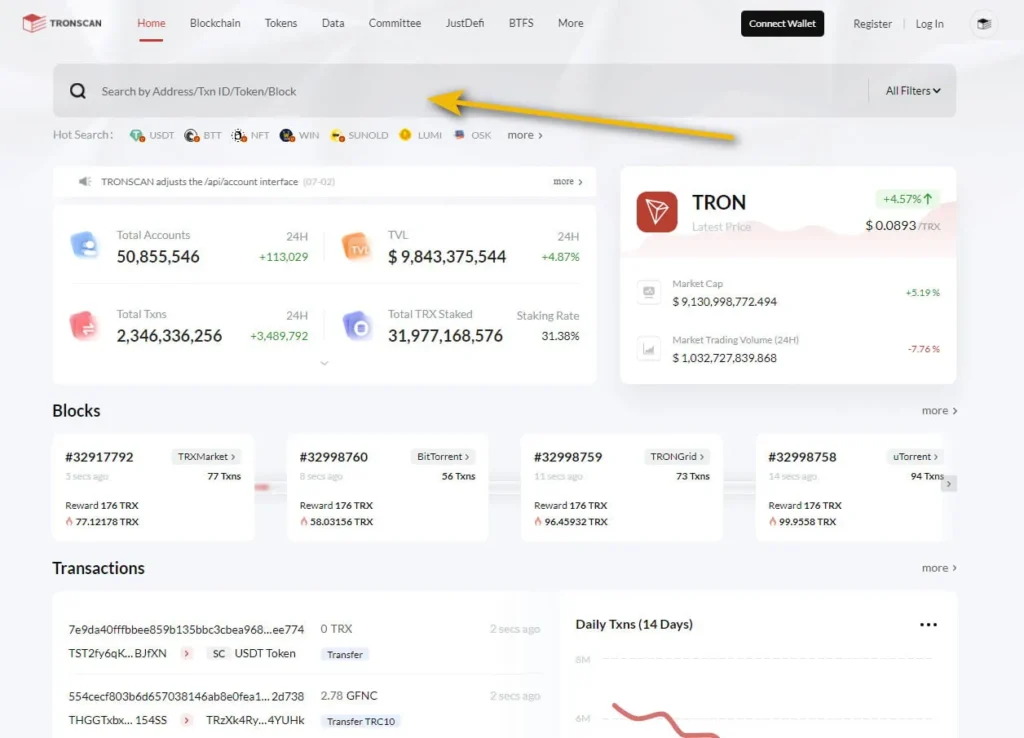
Task: Advance blocks carousel with right arrow
Action: [949, 484]
